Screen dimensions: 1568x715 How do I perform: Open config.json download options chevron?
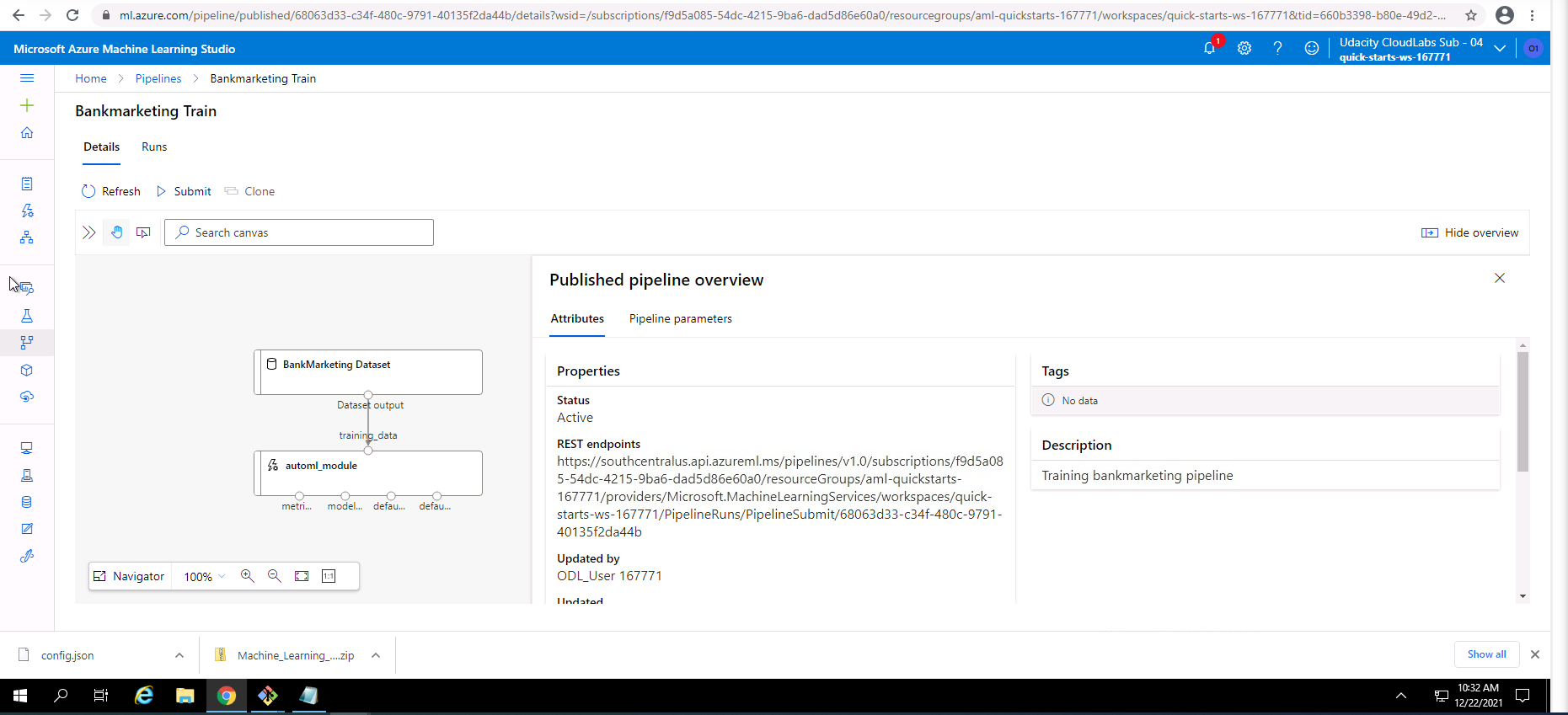coord(179,655)
